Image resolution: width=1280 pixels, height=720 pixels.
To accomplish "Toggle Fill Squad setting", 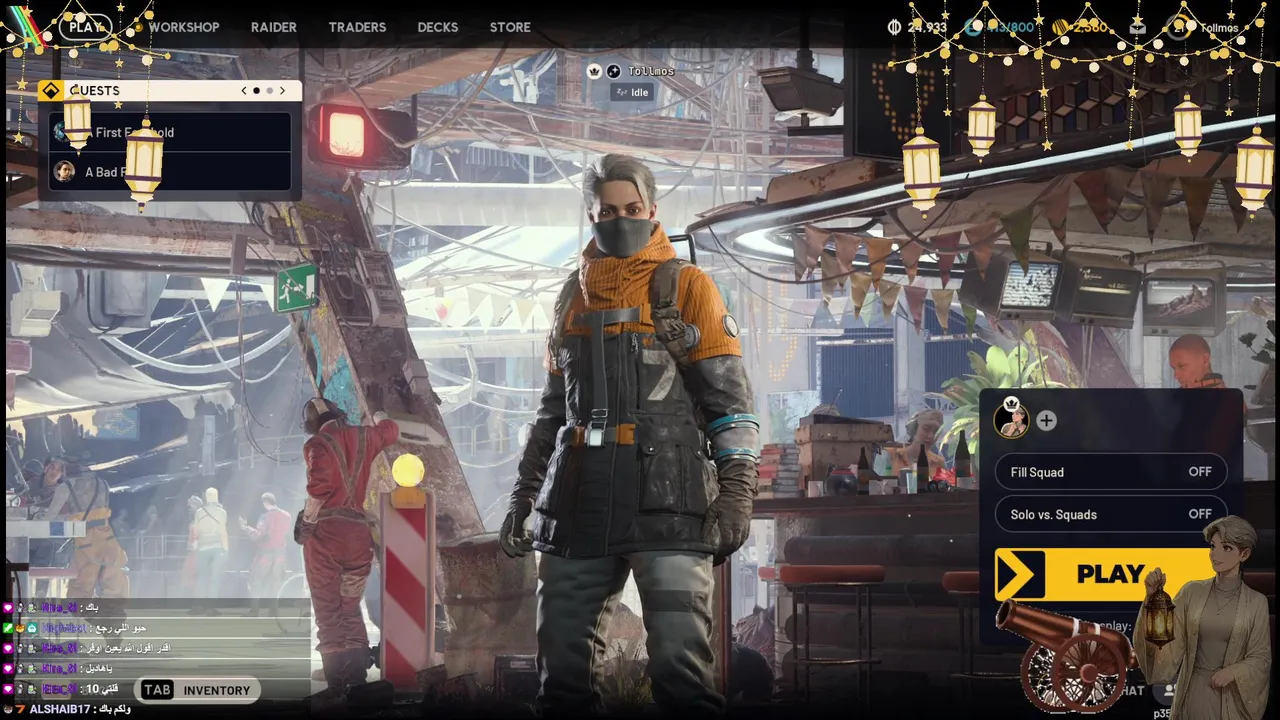I will 1111,472.
